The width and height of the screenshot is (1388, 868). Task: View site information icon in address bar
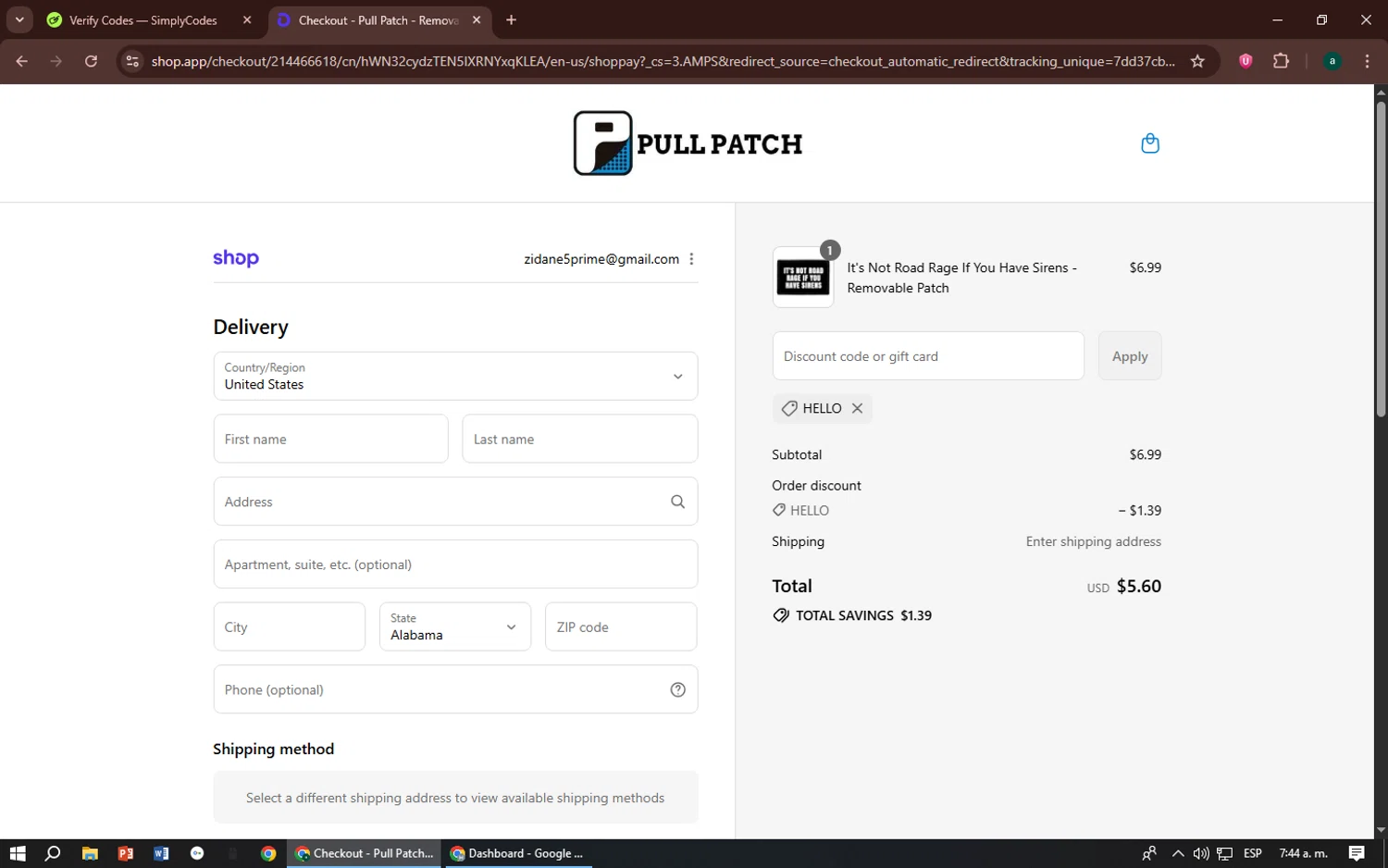tap(132, 61)
